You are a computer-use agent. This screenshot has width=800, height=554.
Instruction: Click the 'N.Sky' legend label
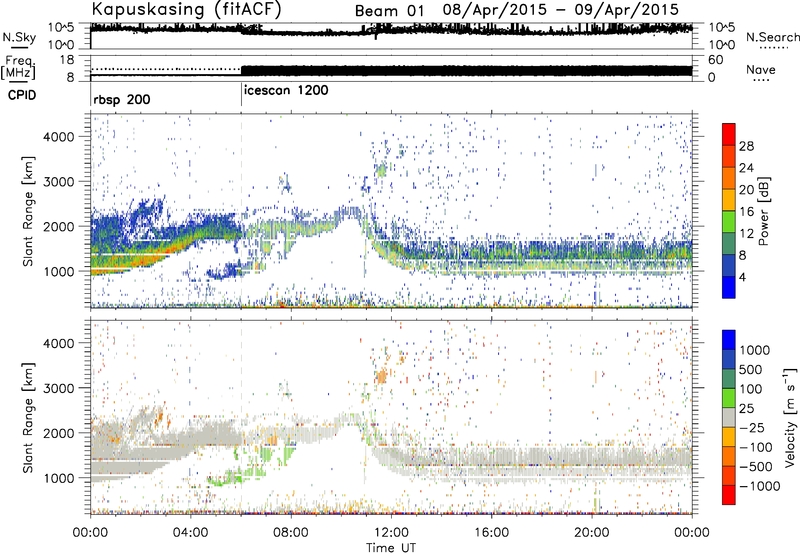(19, 37)
